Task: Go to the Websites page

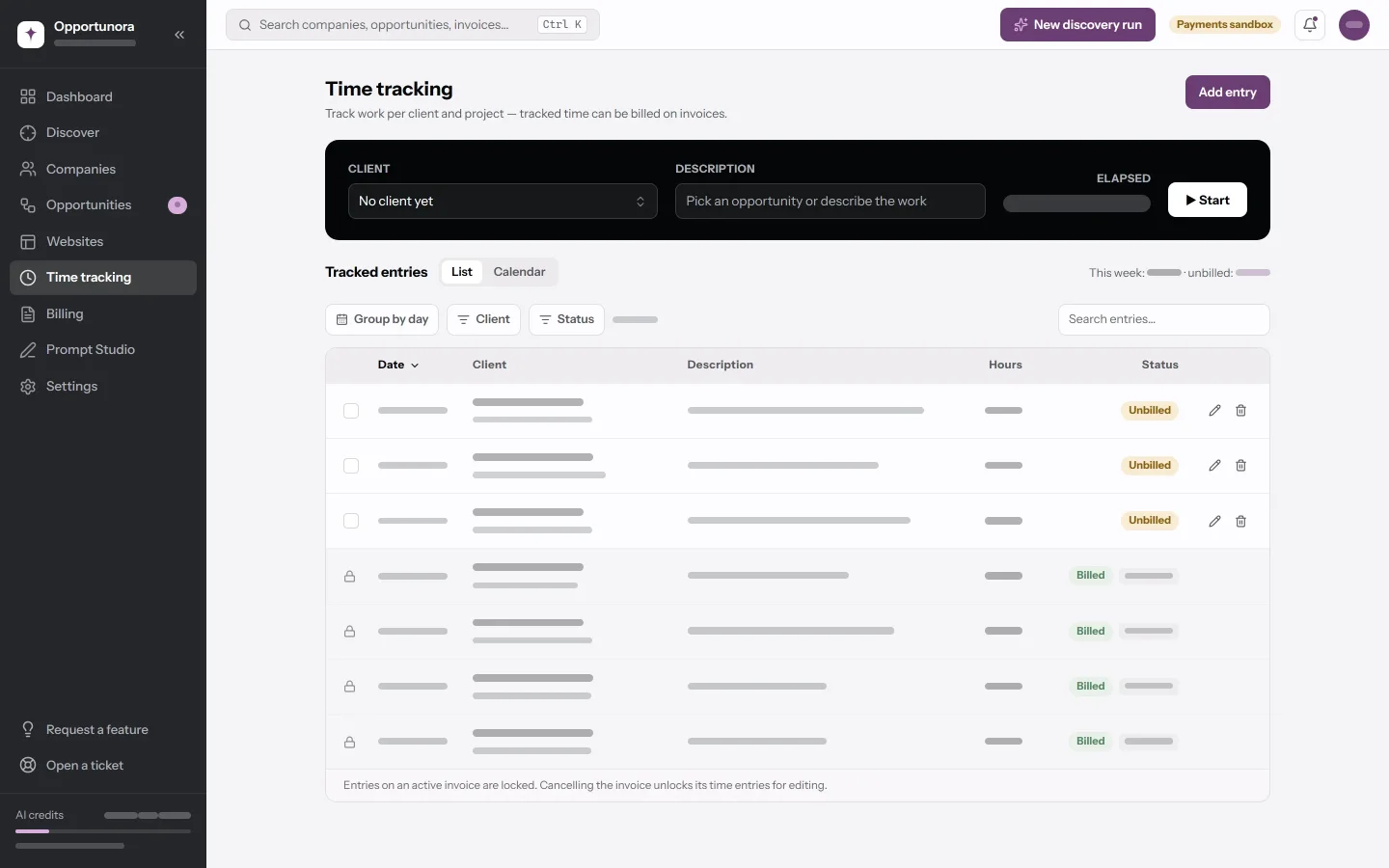Action: [103, 241]
